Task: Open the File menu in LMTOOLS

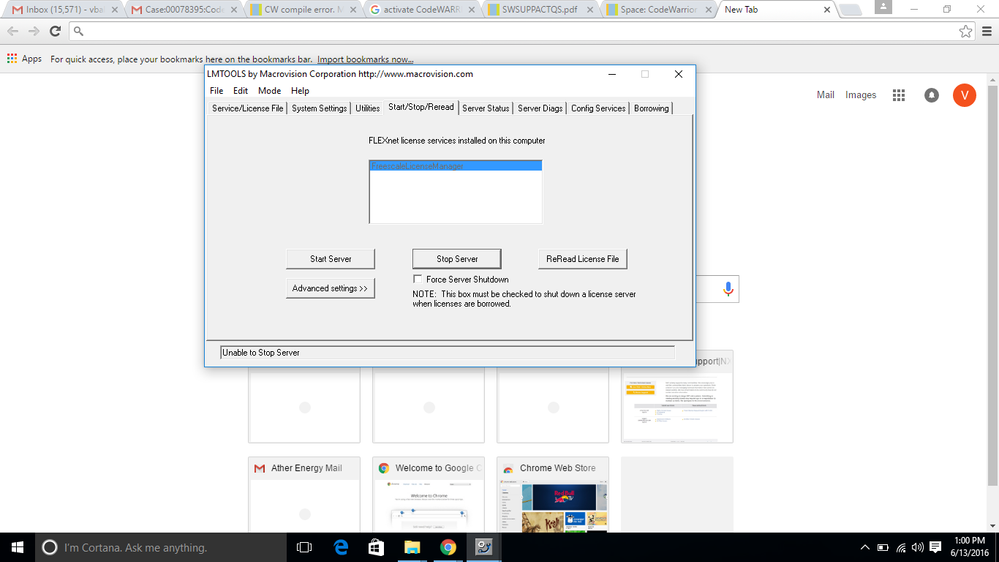Action: [x=217, y=91]
